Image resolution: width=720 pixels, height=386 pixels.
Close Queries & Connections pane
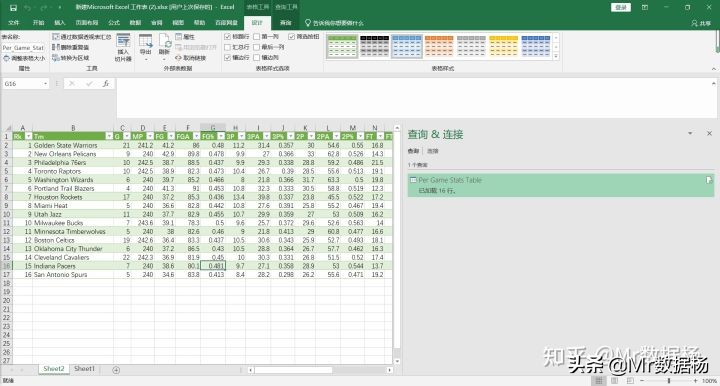pos(709,133)
